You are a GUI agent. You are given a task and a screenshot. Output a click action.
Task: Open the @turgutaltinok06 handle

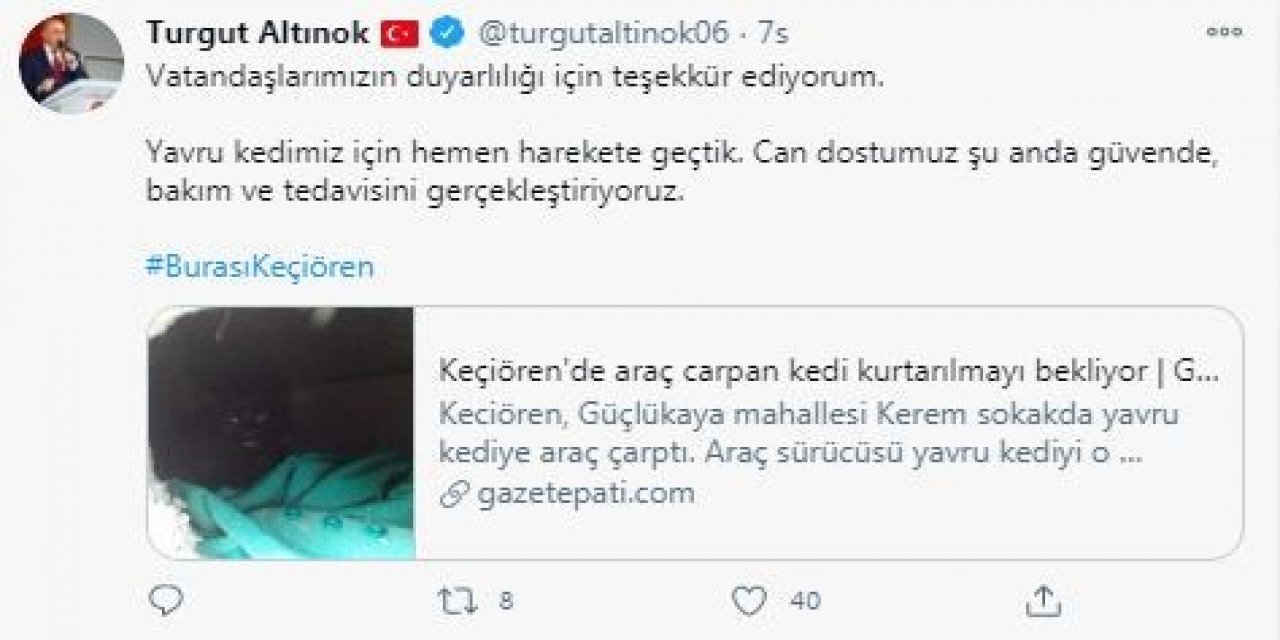tap(604, 33)
